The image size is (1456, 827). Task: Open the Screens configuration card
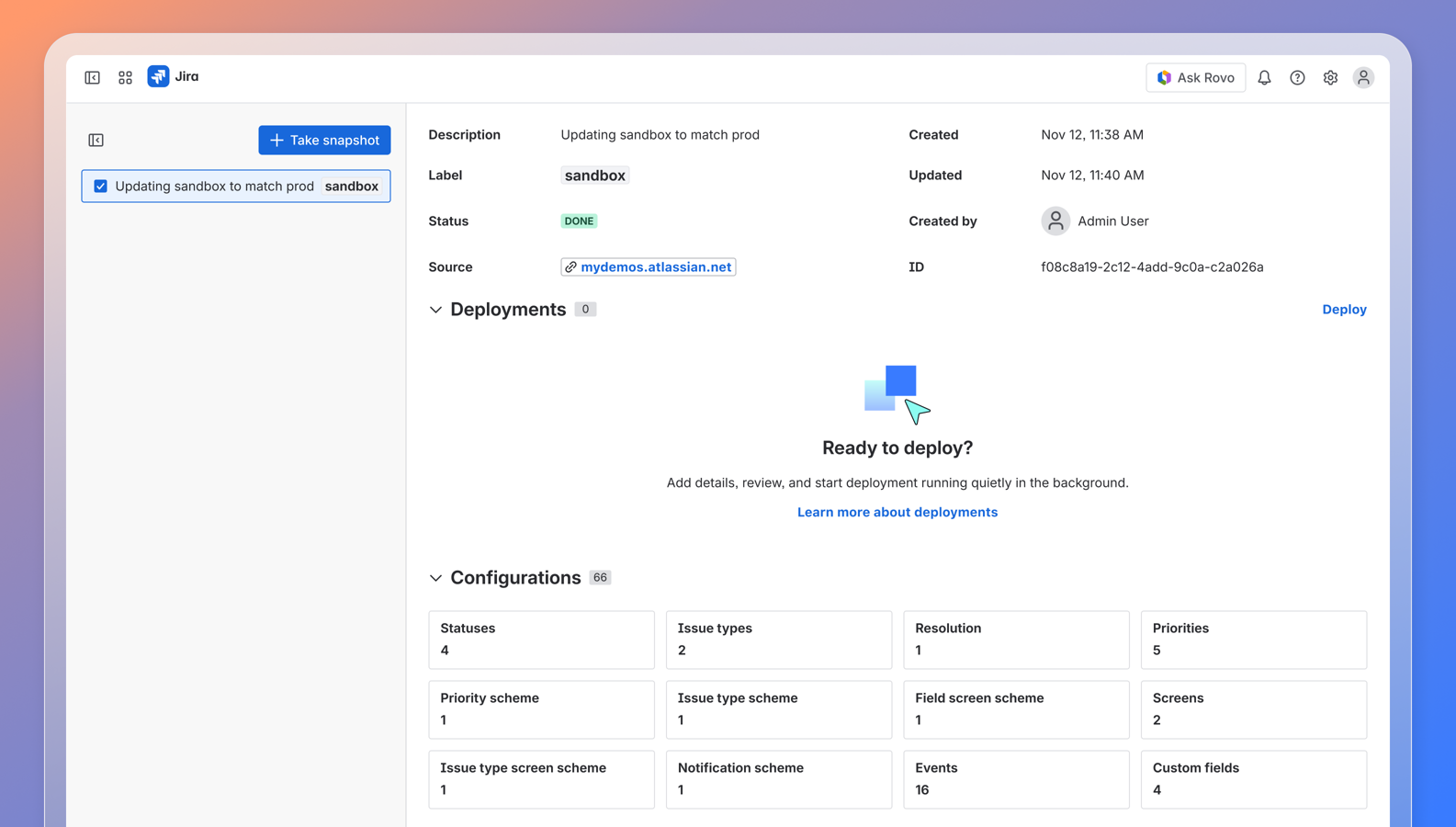[1254, 709]
